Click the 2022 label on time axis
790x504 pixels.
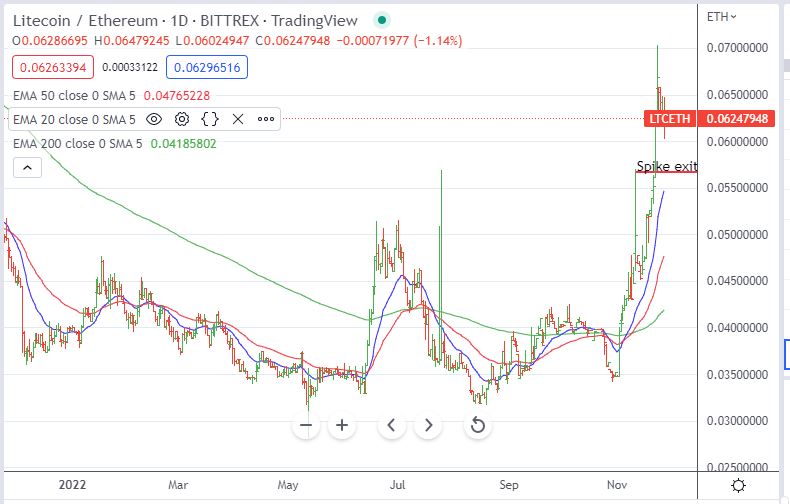point(72,485)
